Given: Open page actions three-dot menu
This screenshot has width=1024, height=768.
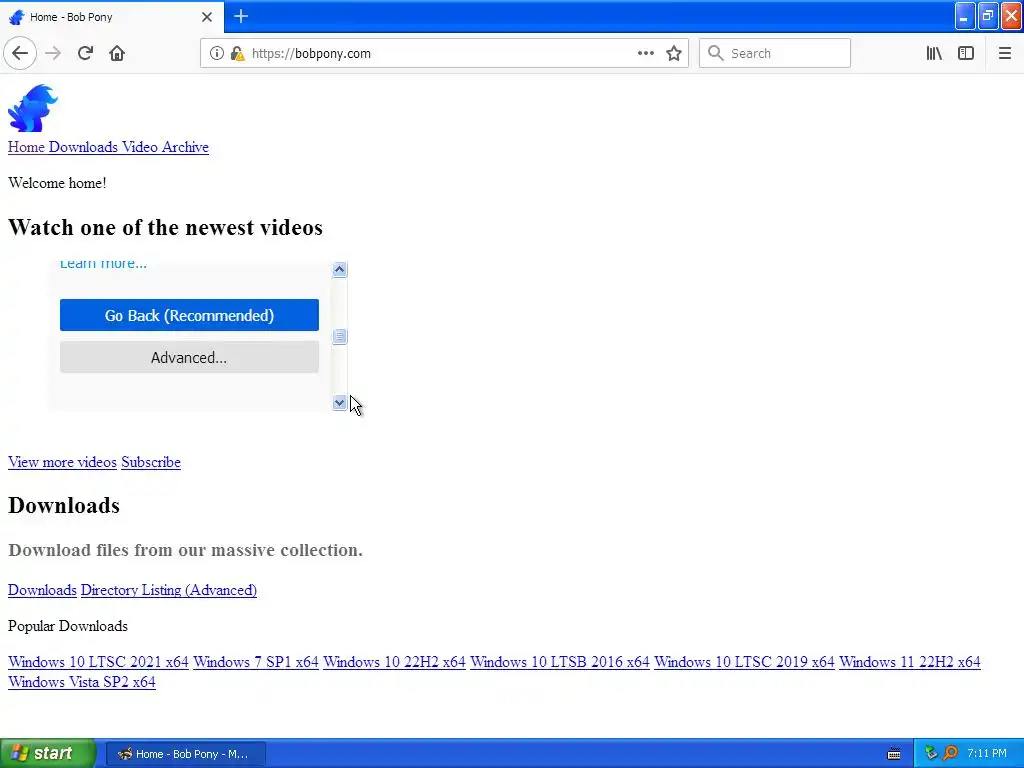Looking at the screenshot, I should pos(645,54).
